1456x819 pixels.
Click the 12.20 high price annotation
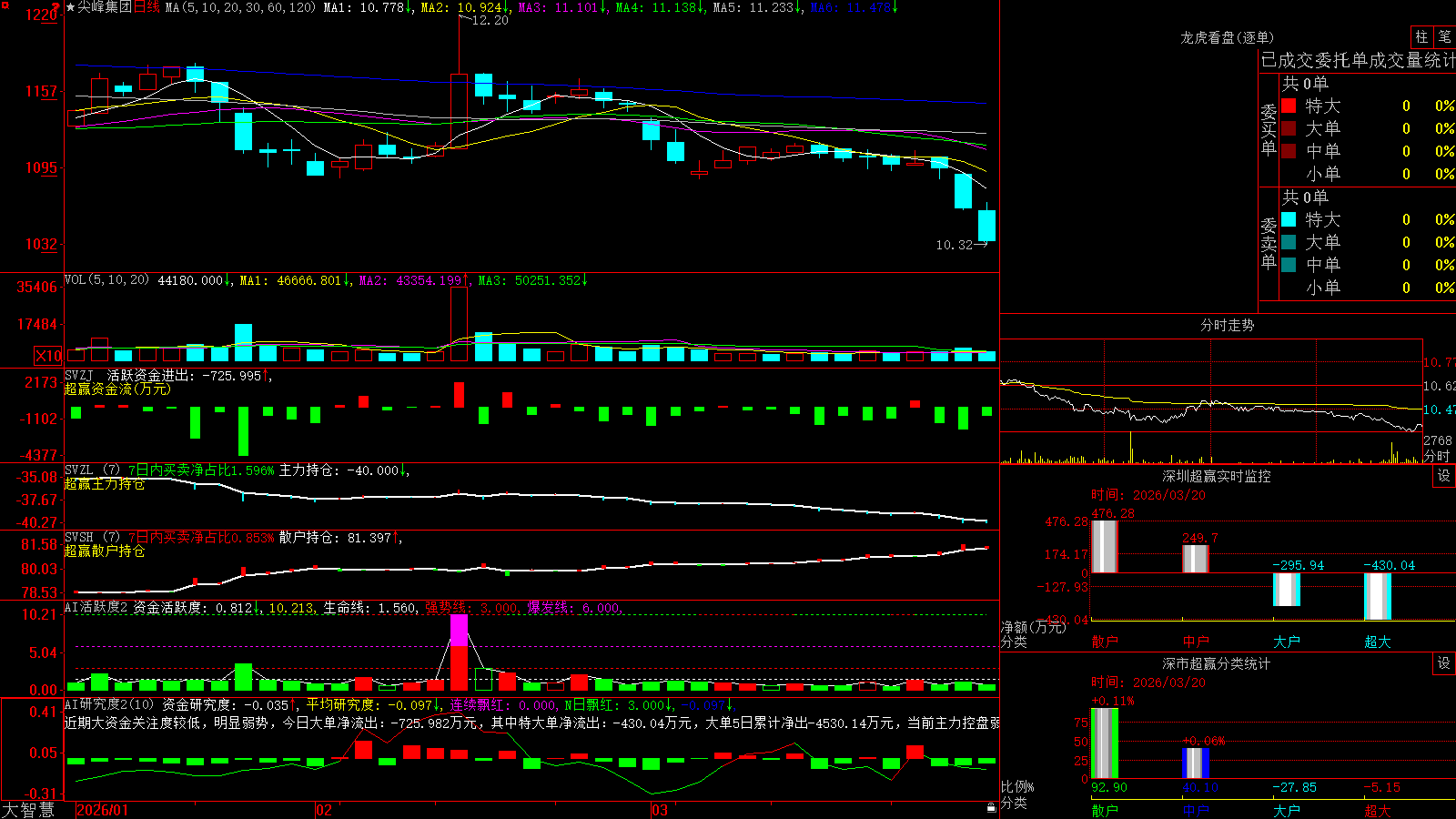490,20
